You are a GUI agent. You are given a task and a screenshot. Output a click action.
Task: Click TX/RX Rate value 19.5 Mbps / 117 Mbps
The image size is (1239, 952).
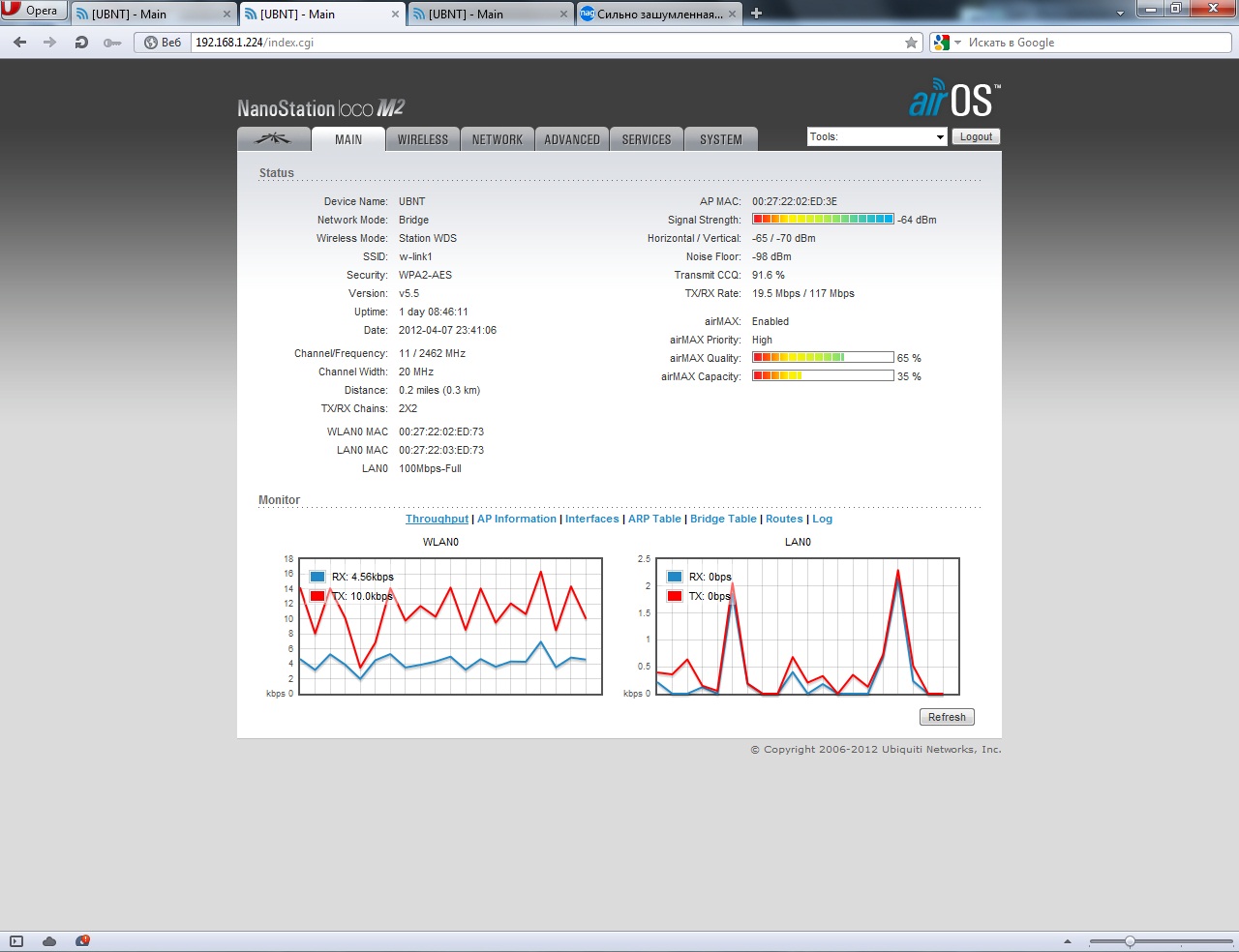tap(803, 293)
